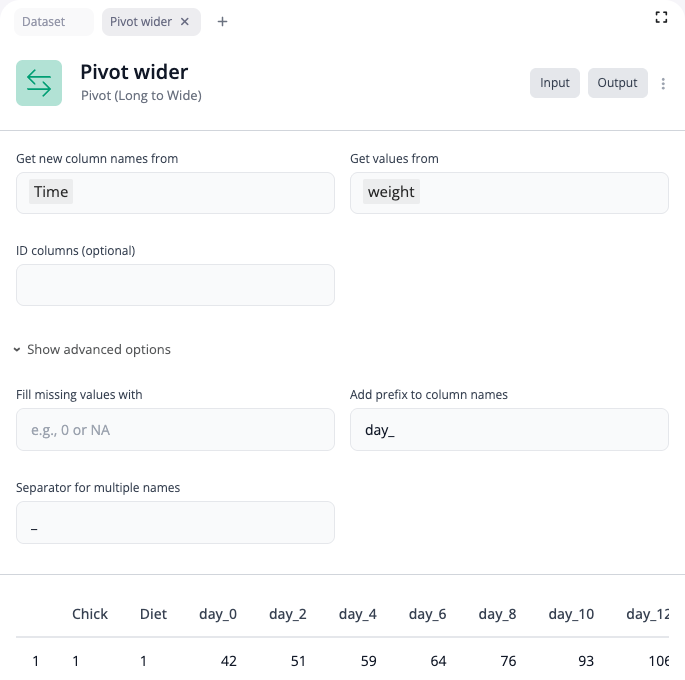Select the Pivot wider tab
The image size is (685, 680).
pyautogui.click(x=140, y=22)
